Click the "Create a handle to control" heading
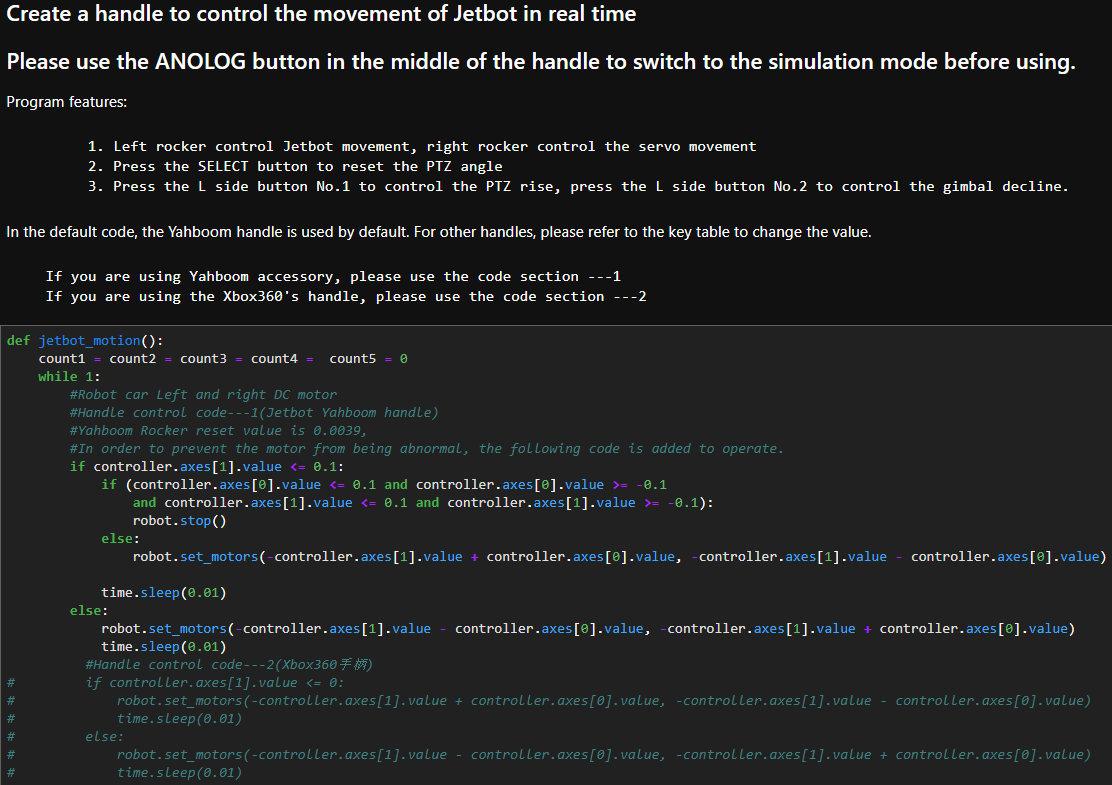This screenshot has height=785, width=1112. [x=321, y=14]
